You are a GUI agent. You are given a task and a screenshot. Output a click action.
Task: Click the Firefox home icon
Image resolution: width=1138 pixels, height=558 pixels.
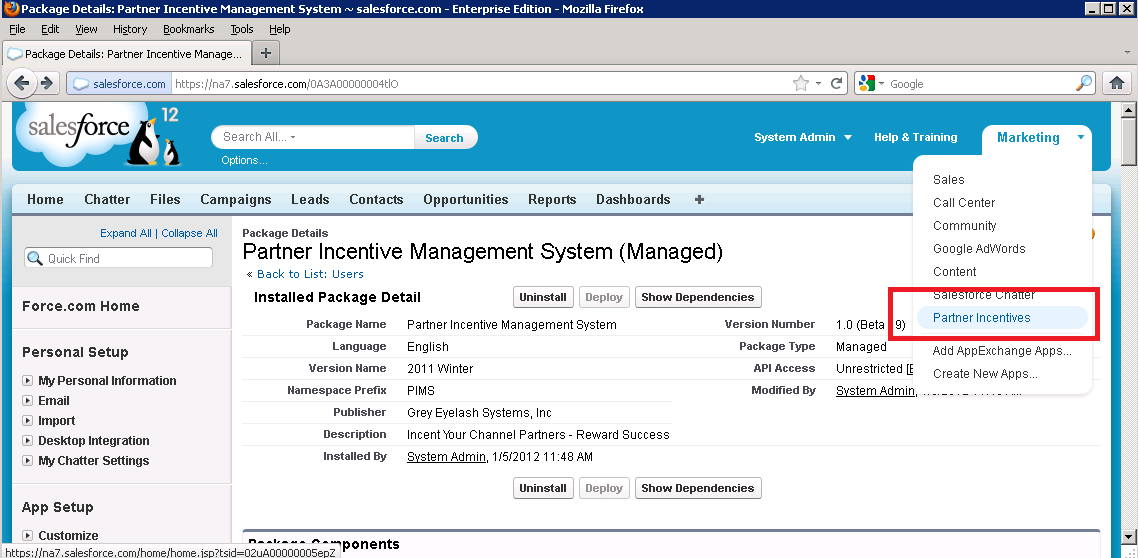pyautogui.click(x=1119, y=84)
